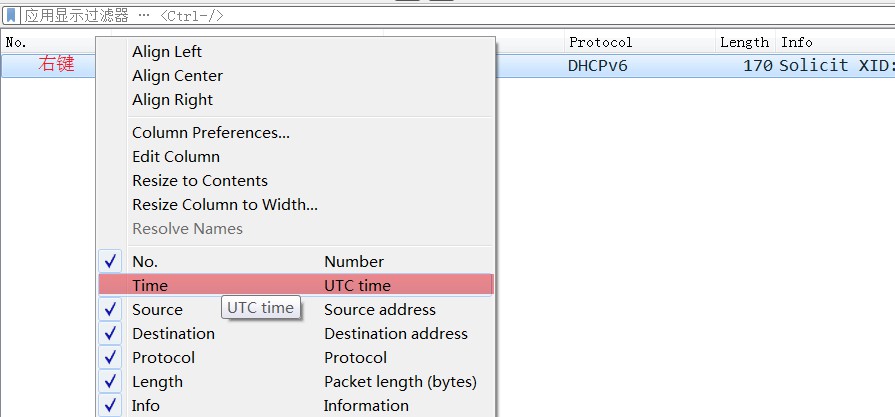Open Column Preferences... dialog
This screenshot has width=895, height=417.
click(210, 133)
